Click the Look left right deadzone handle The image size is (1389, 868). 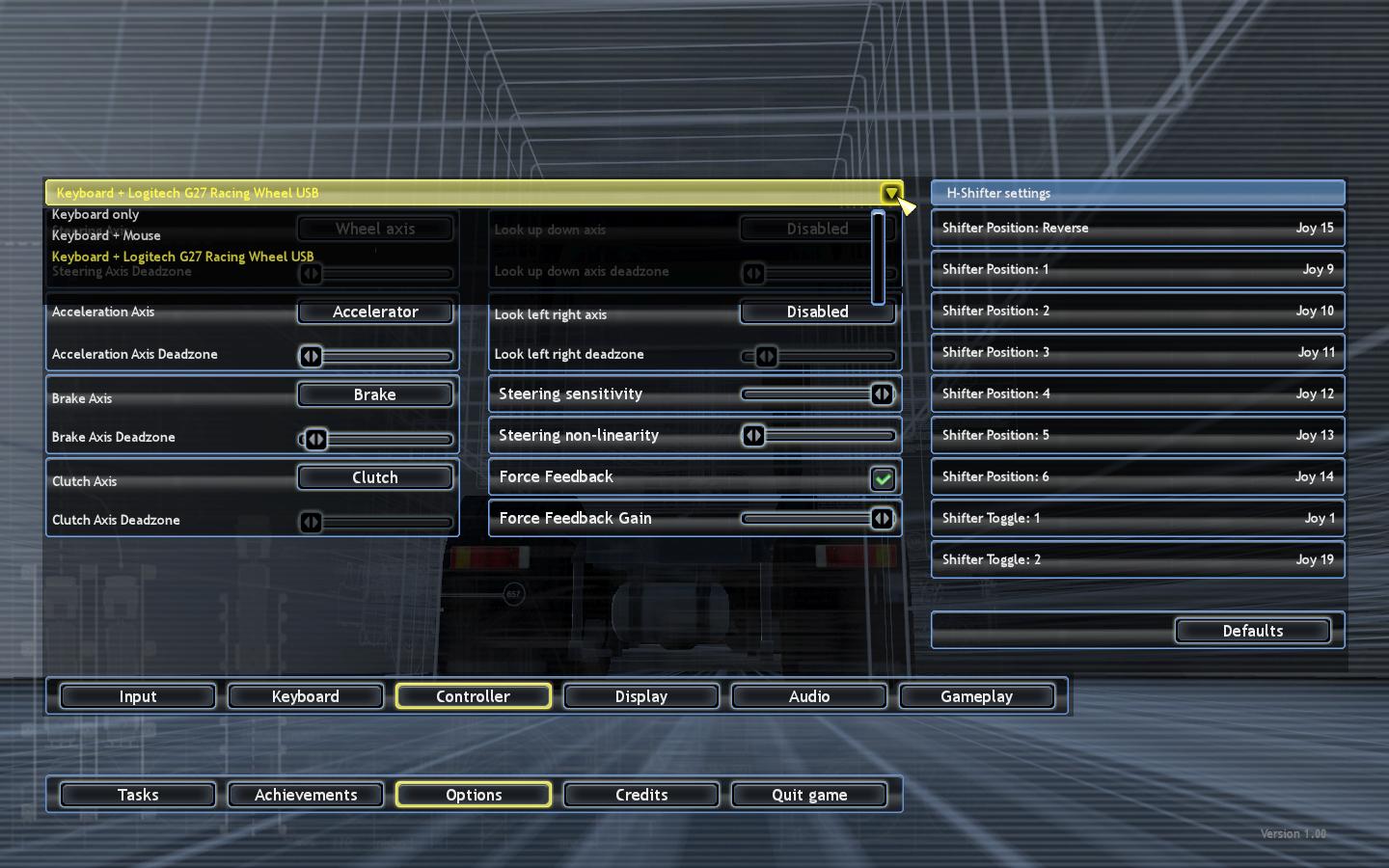[x=766, y=356]
